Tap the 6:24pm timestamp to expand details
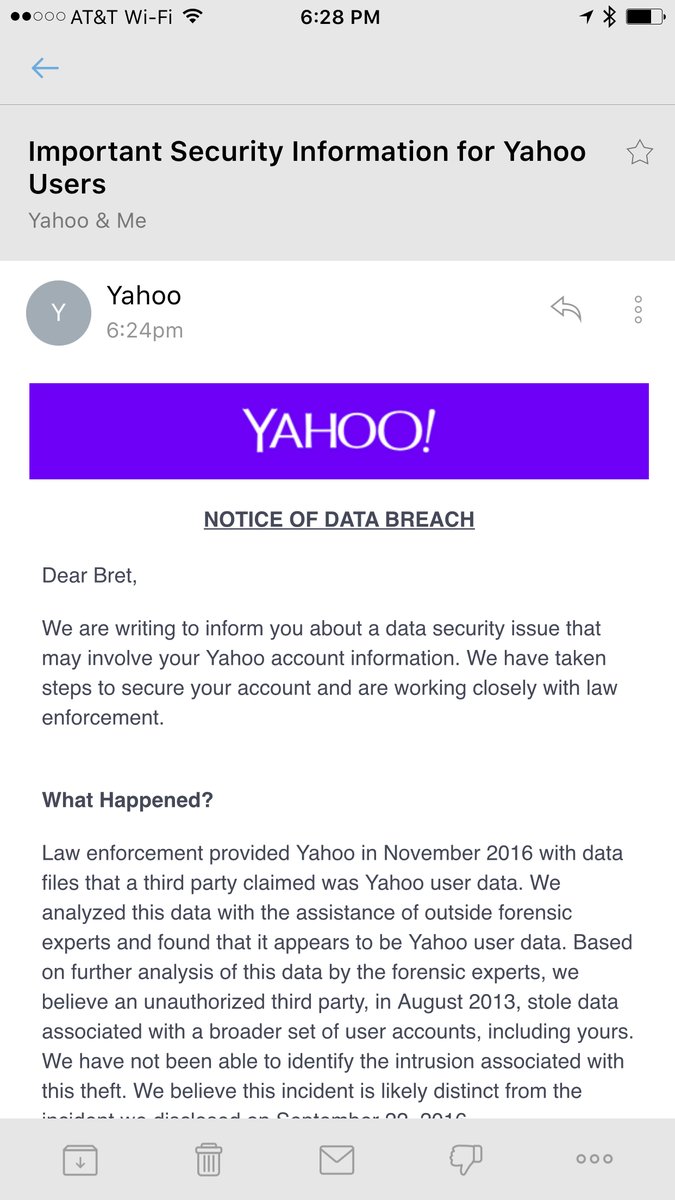 click(136, 327)
